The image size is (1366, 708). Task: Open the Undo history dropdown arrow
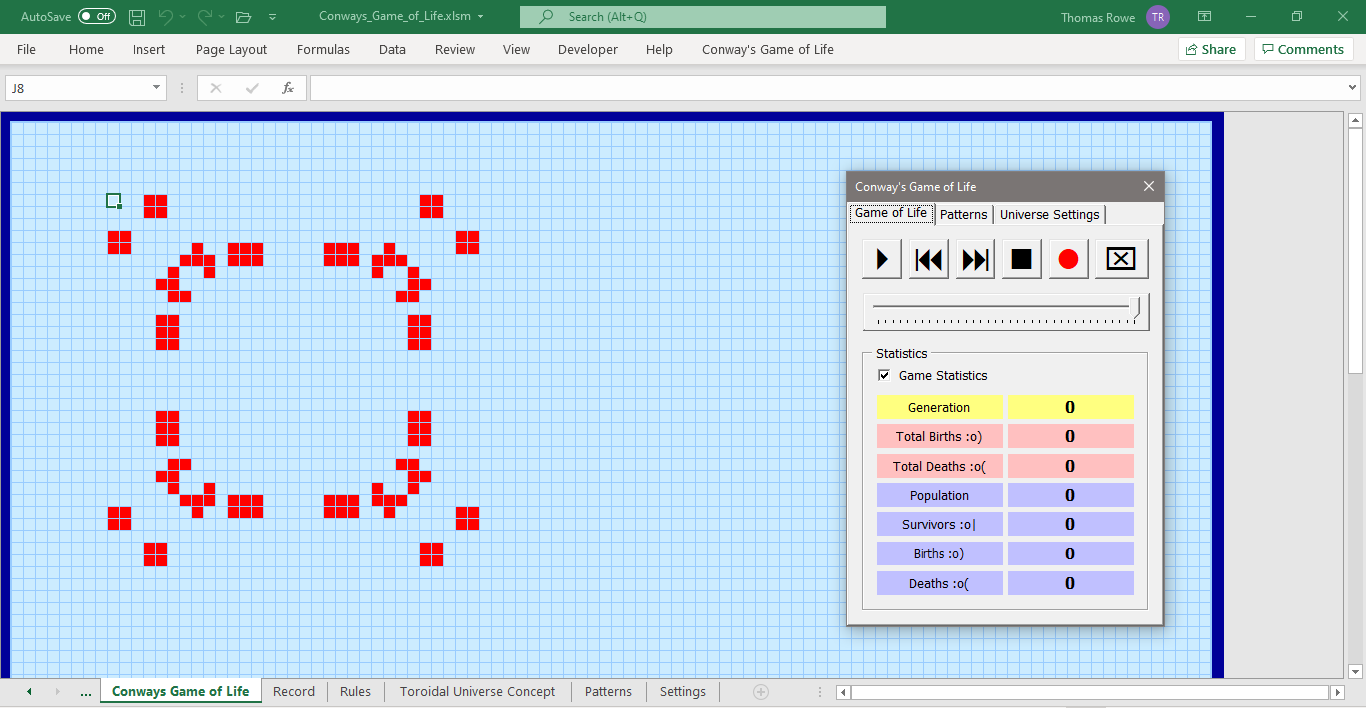pos(183,17)
